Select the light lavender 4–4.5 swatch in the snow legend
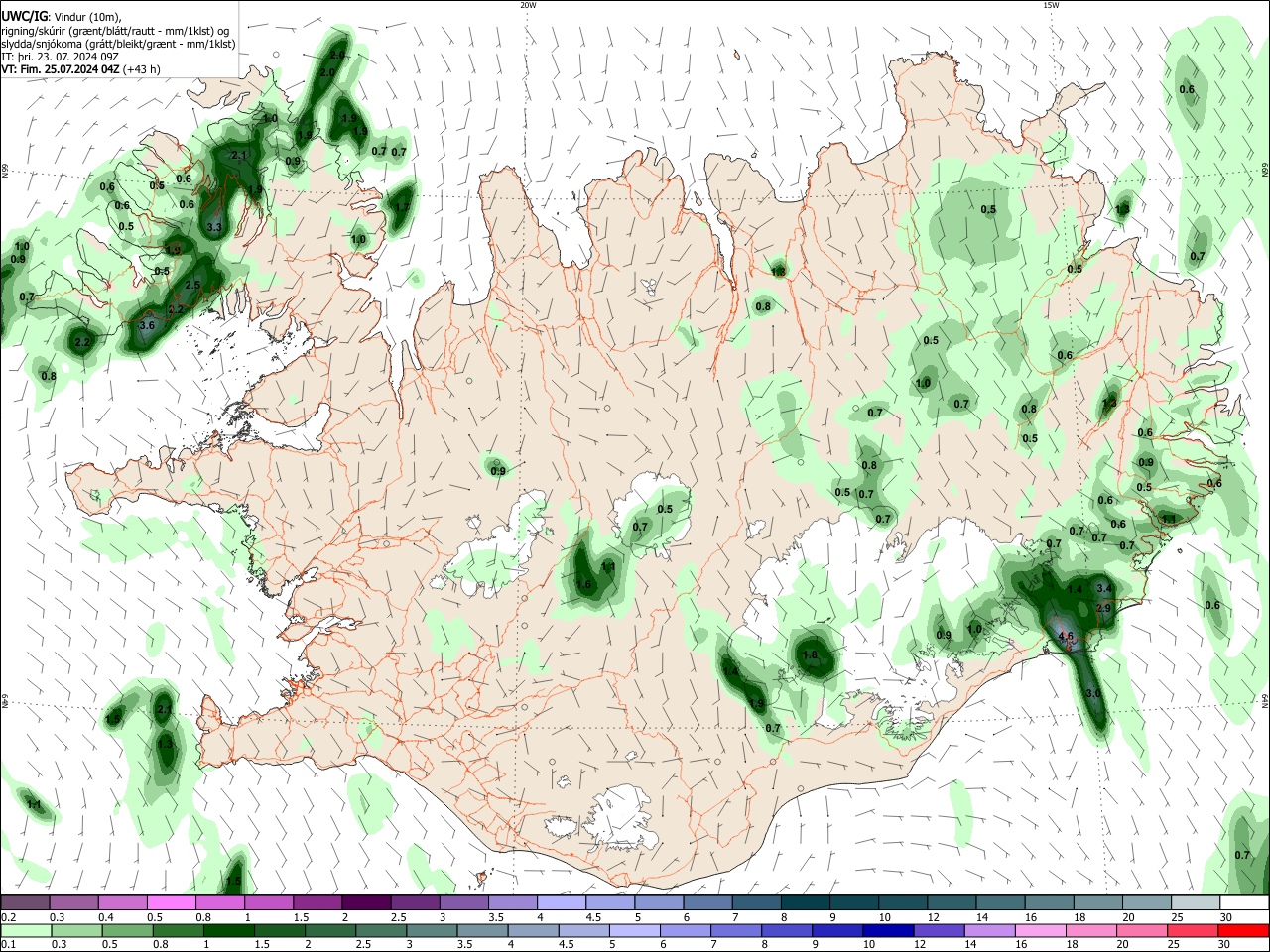 click(x=561, y=902)
